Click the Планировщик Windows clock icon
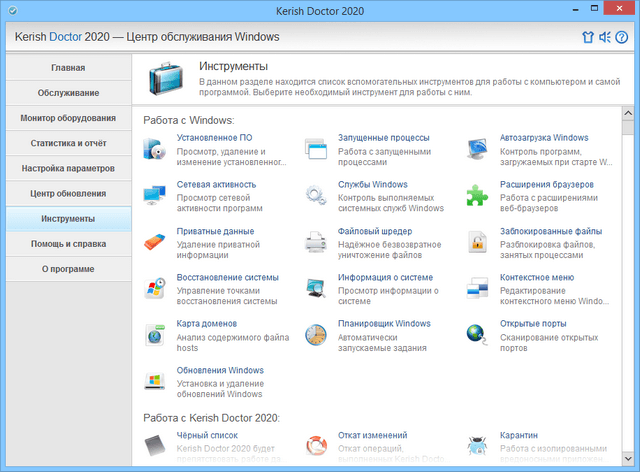 click(x=316, y=335)
